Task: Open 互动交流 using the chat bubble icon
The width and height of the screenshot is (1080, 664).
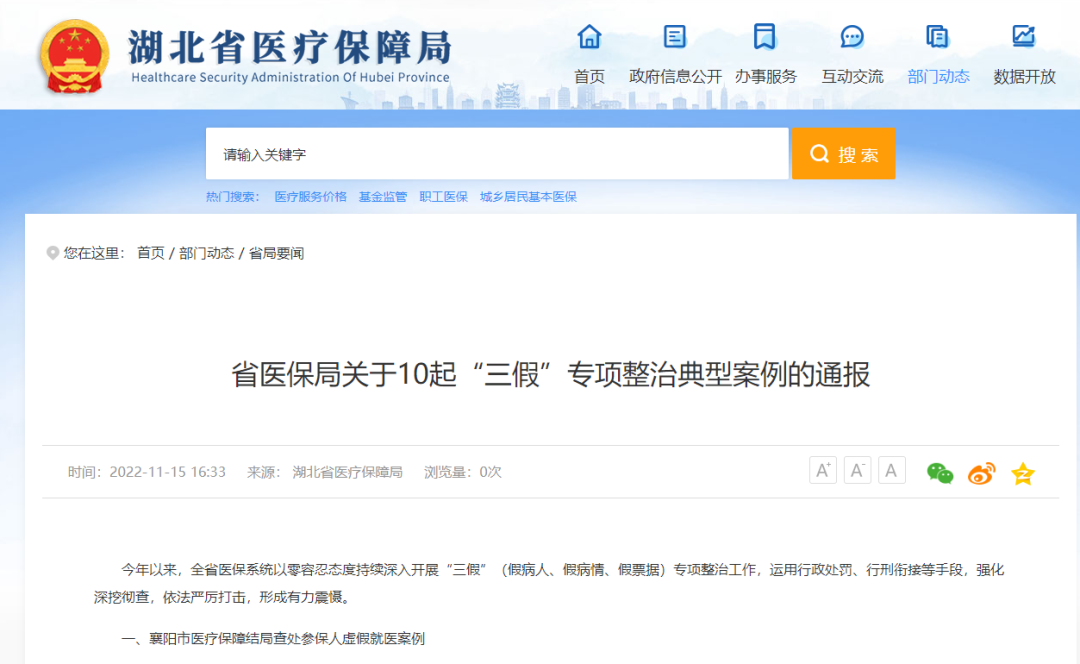Action: [852, 36]
